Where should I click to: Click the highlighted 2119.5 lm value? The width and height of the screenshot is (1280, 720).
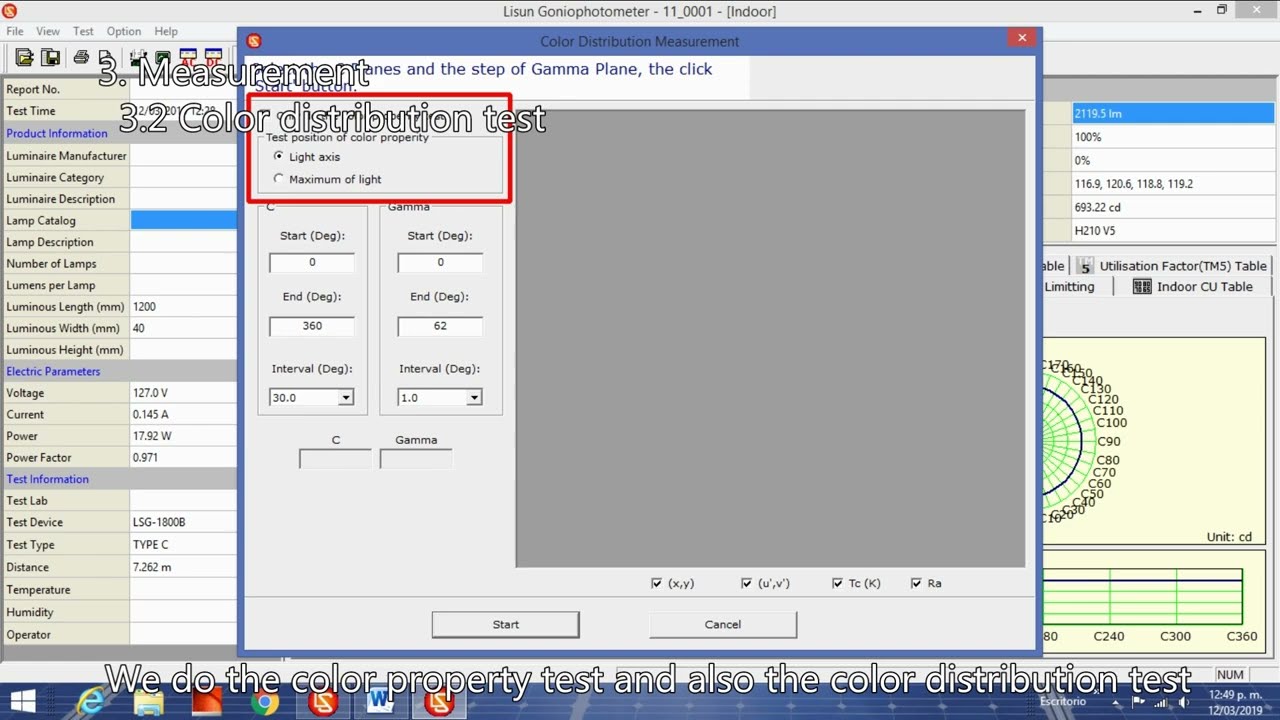click(1173, 113)
